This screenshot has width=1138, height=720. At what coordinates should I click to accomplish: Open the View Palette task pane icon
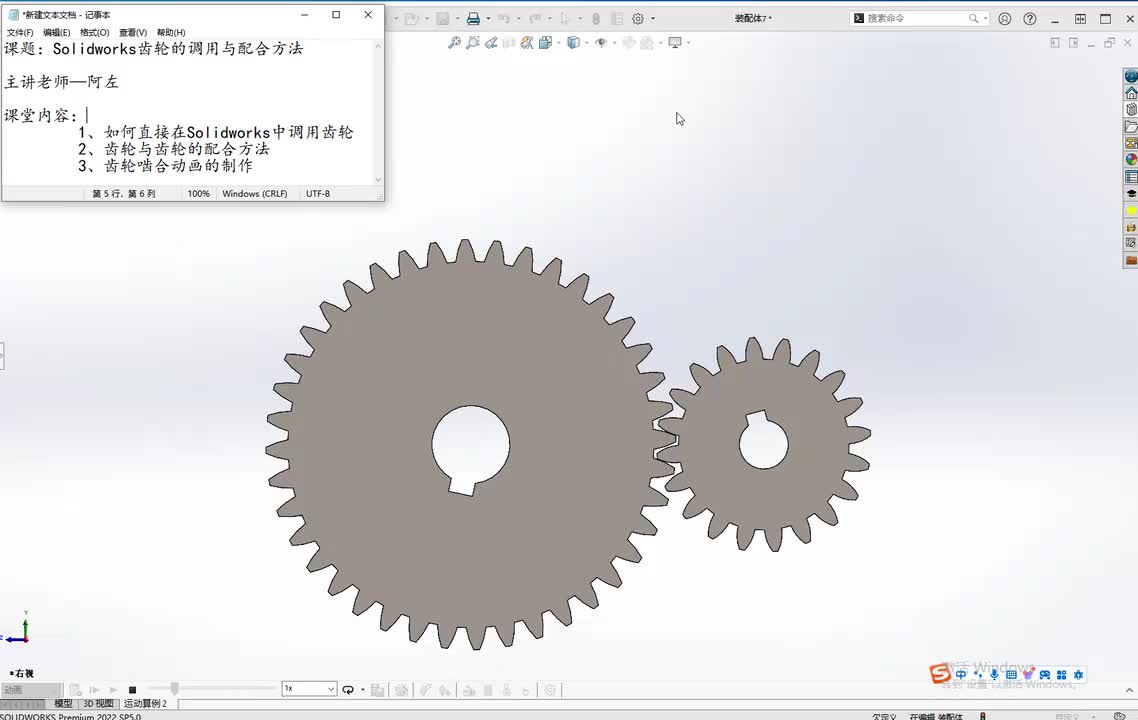pos(1131,143)
